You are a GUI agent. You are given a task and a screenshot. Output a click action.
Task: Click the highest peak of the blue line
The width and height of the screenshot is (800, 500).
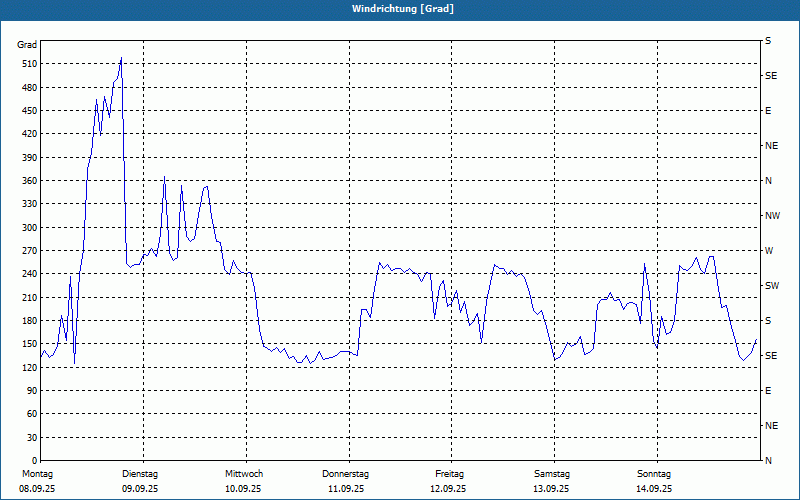click(121, 58)
